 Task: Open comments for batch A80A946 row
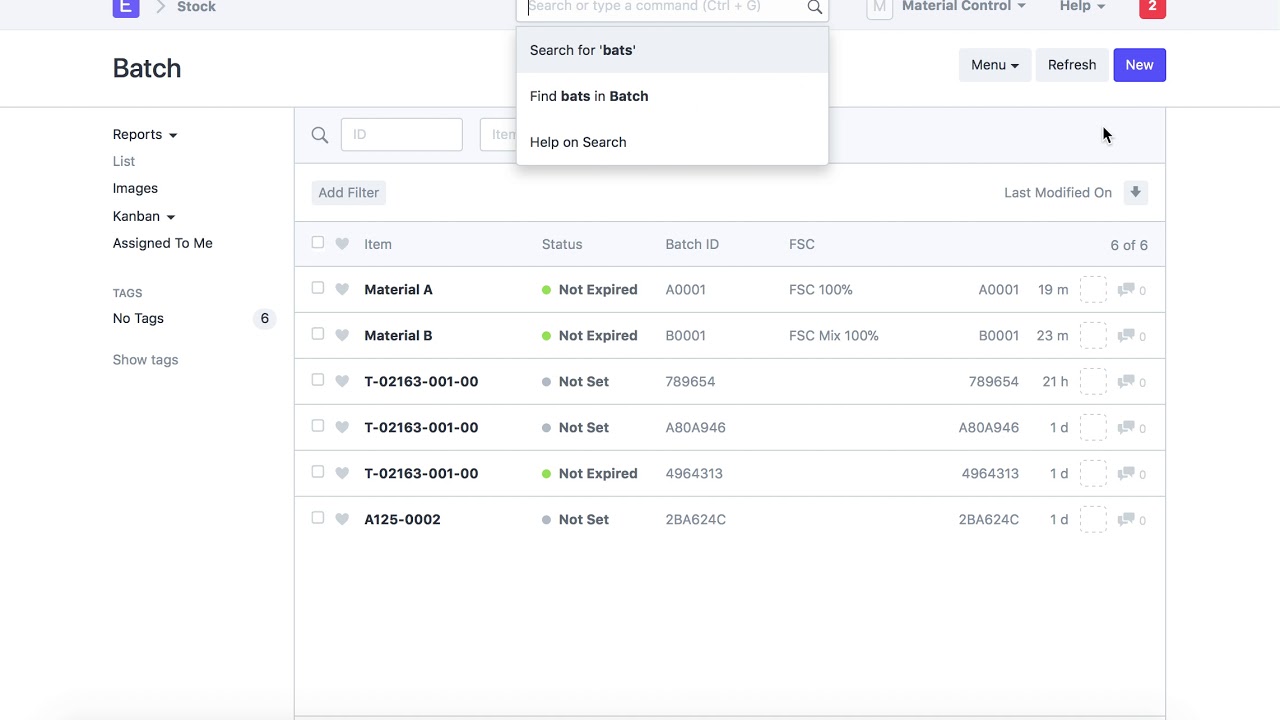1131,428
